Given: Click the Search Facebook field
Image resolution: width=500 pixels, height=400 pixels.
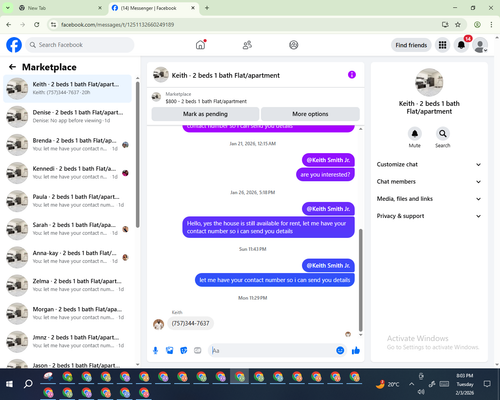Looking at the screenshot, I should 80,45.
